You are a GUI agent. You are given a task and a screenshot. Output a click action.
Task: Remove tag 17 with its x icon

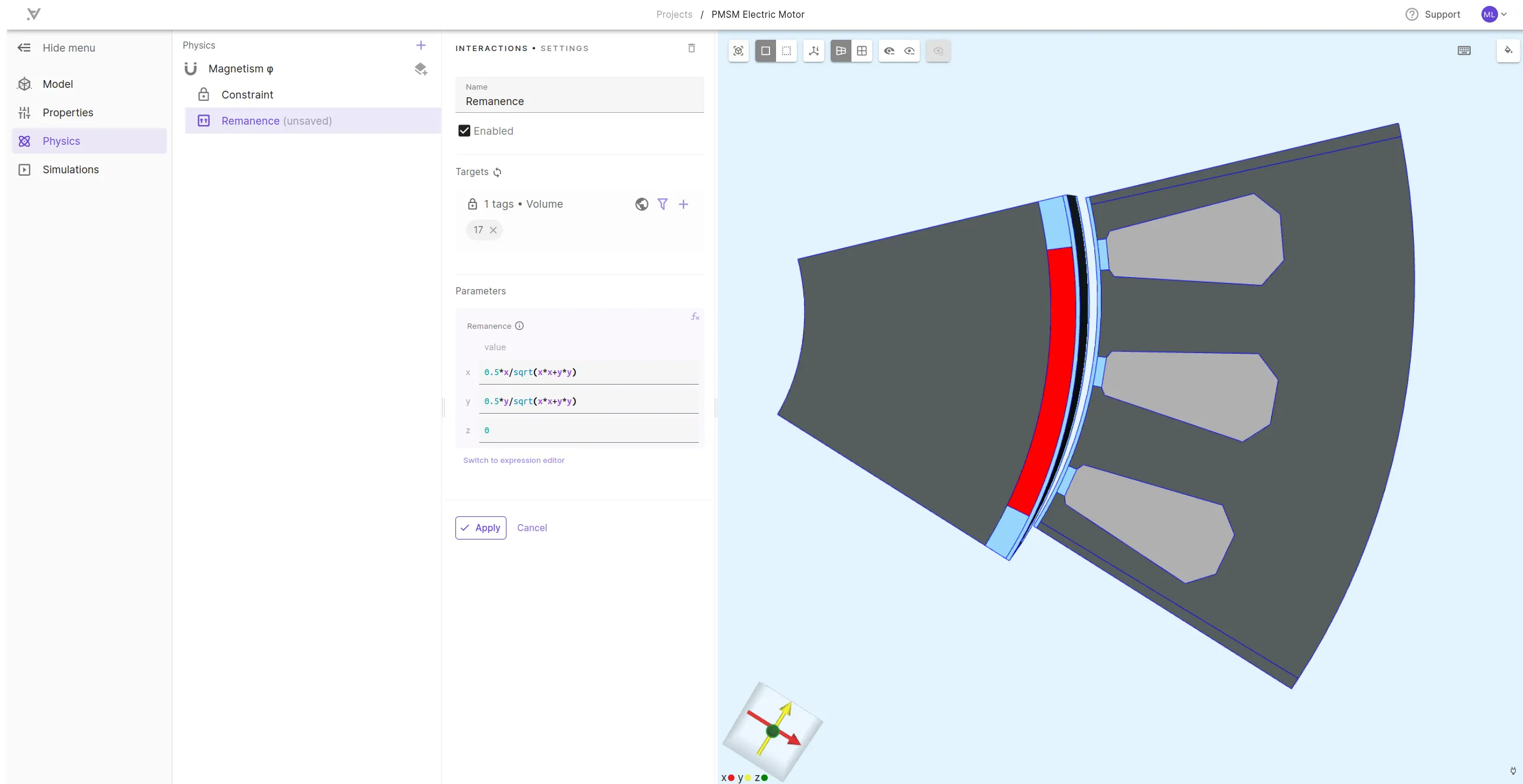click(493, 230)
